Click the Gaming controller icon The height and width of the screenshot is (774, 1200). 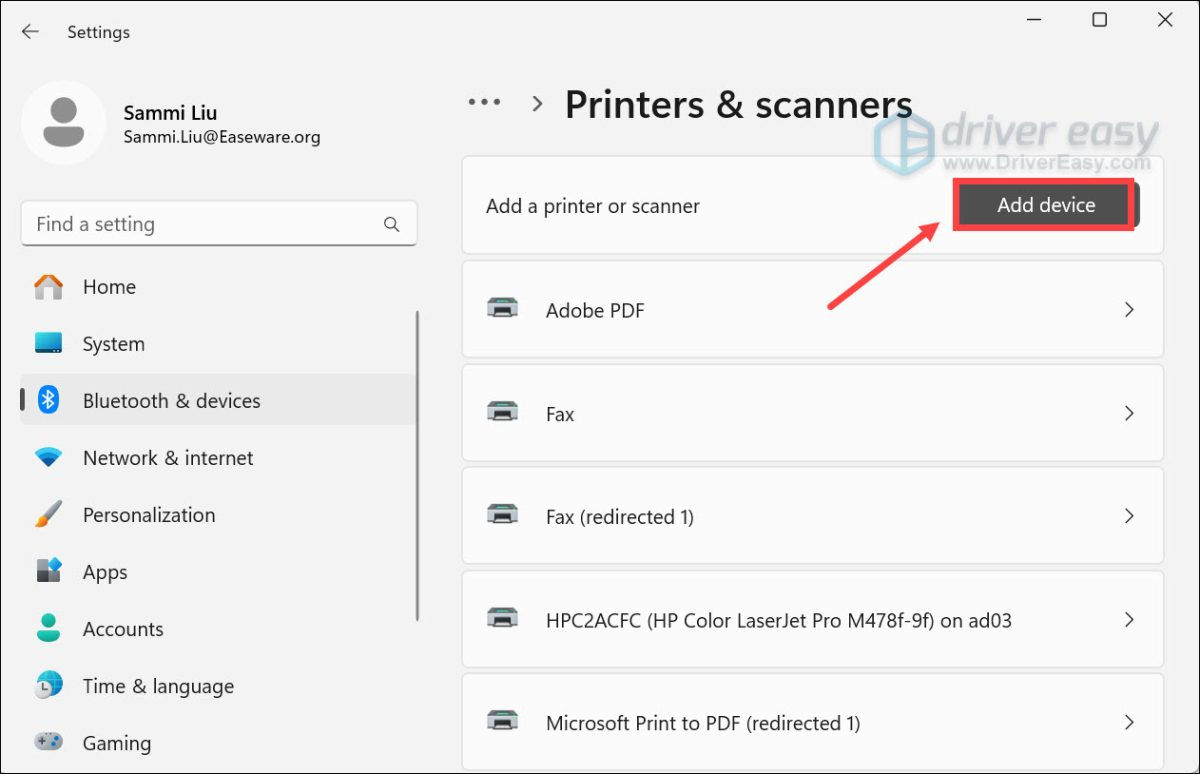(x=48, y=743)
